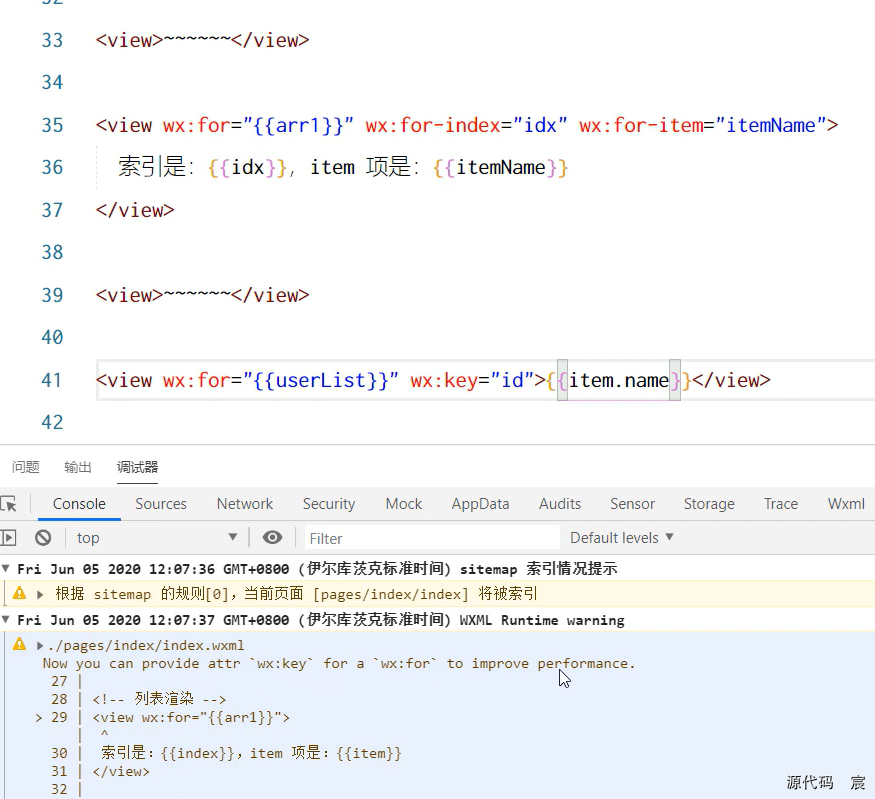Image resolution: width=875 pixels, height=799 pixels.
Task: Click the wx:for-index attribute on line 35
Action: click(x=432, y=125)
